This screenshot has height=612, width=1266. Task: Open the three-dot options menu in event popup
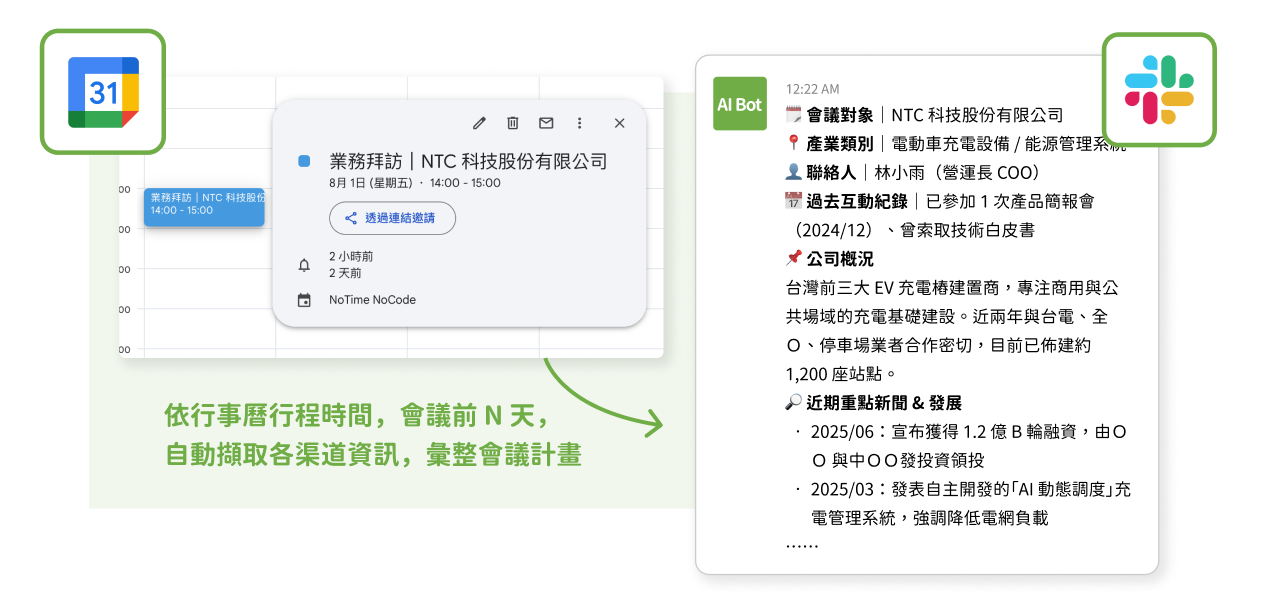[579, 123]
